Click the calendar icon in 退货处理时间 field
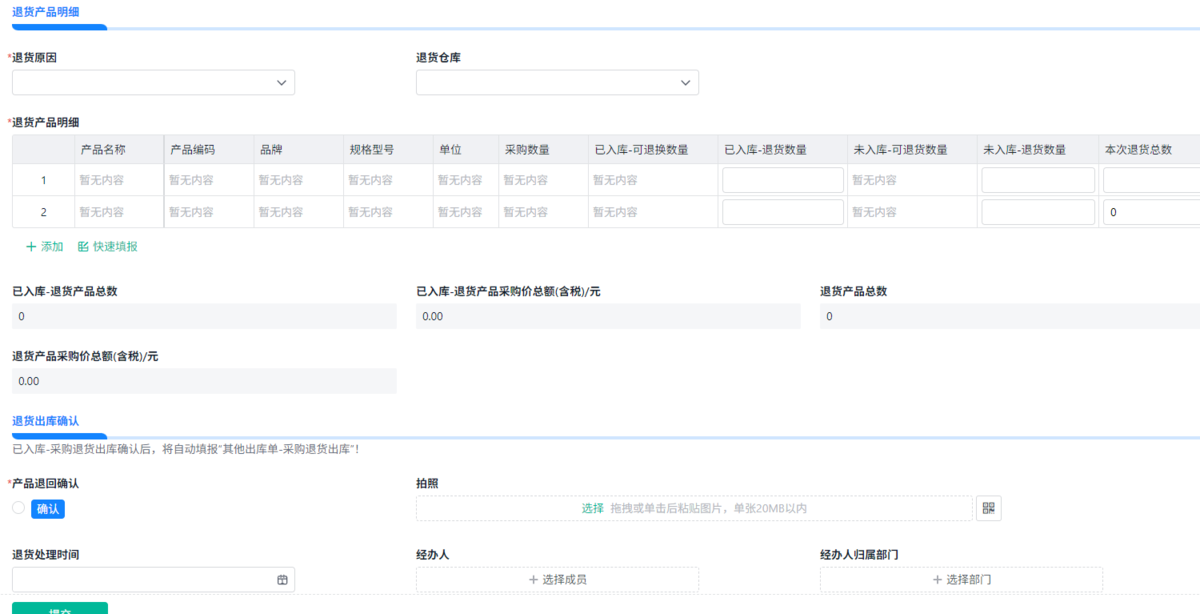 pos(282,580)
